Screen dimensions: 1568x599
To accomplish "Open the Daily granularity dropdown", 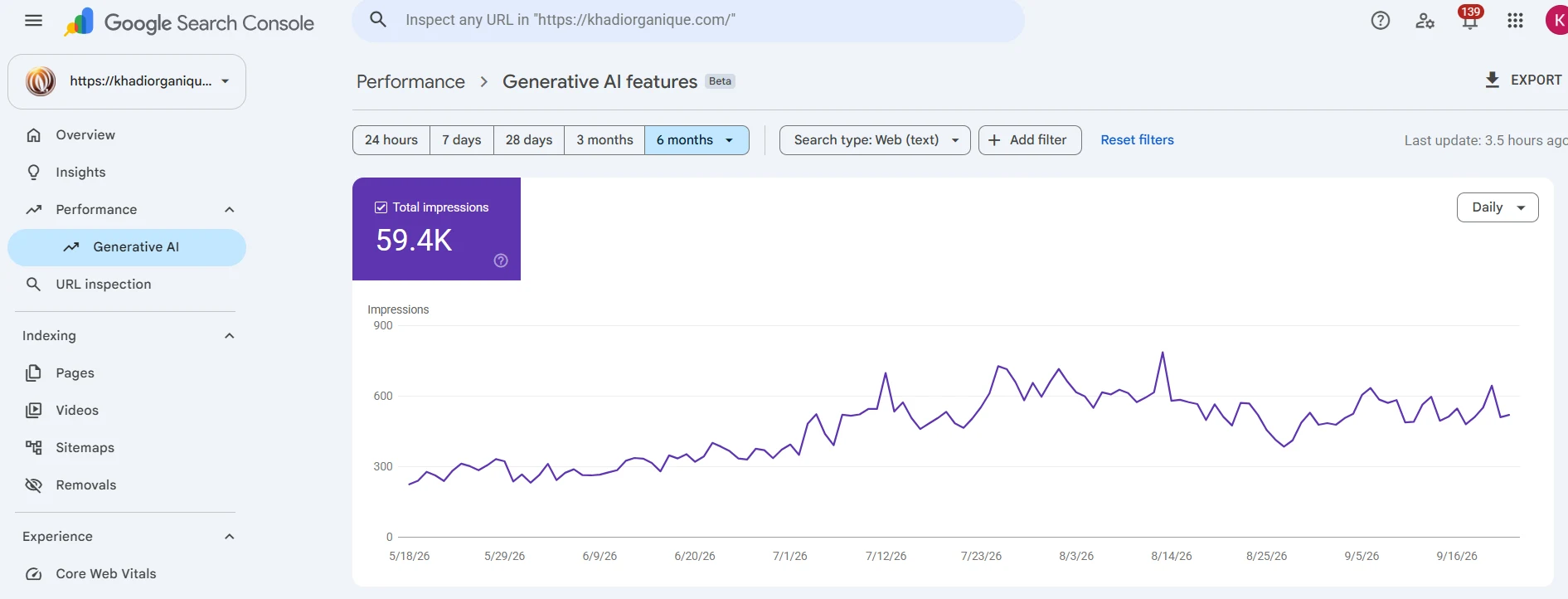I will point(1498,207).
